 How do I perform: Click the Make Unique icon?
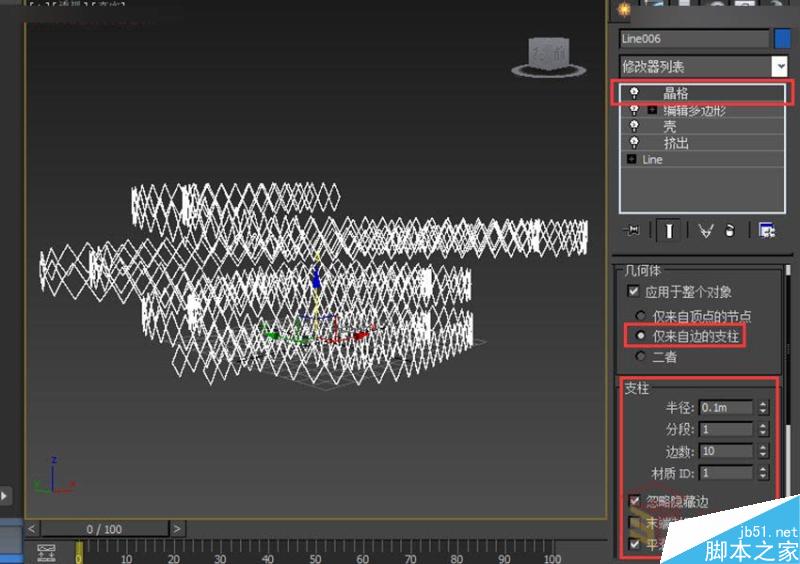[706, 231]
